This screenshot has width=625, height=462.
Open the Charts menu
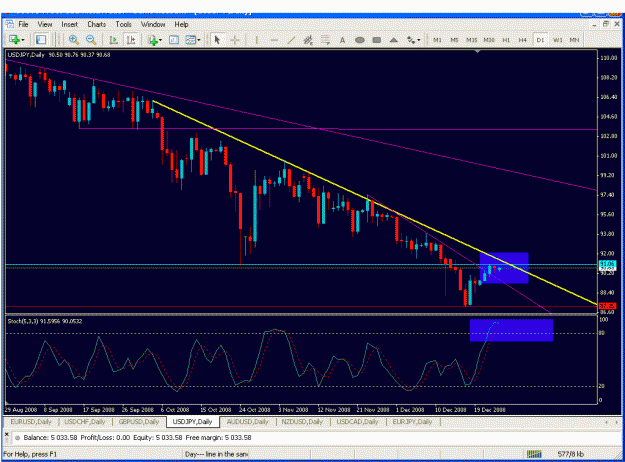click(96, 24)
